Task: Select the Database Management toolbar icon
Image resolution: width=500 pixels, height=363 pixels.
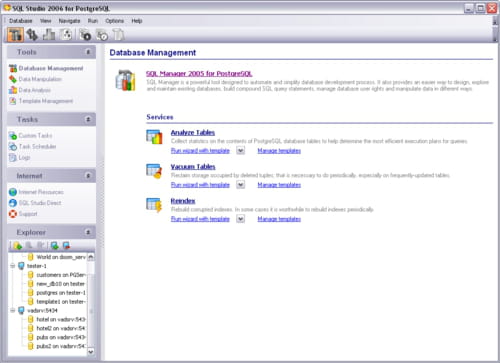Action: click(x=15, y=34)
